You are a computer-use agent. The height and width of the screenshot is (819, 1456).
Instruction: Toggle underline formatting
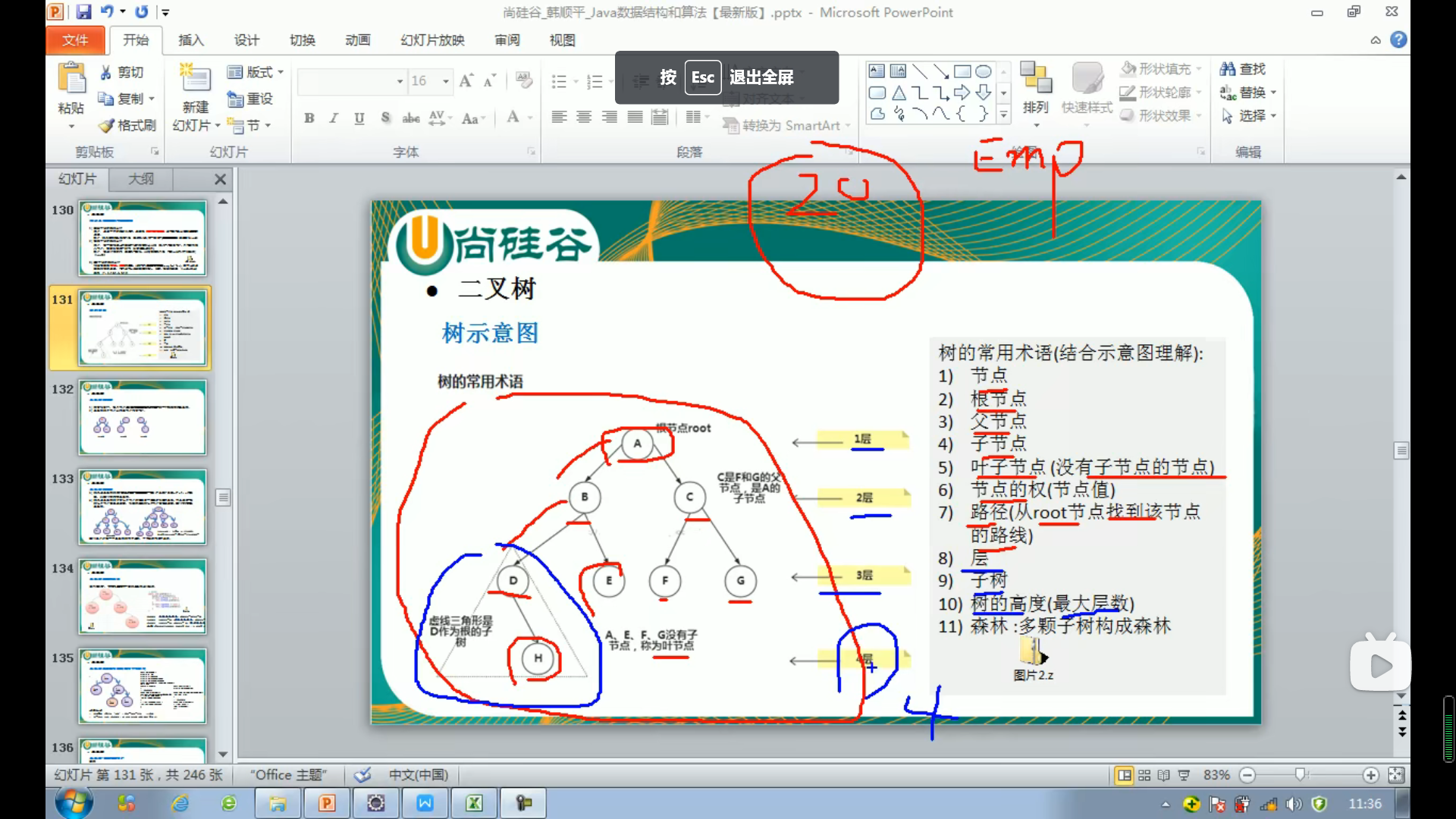tap(359, 118)
